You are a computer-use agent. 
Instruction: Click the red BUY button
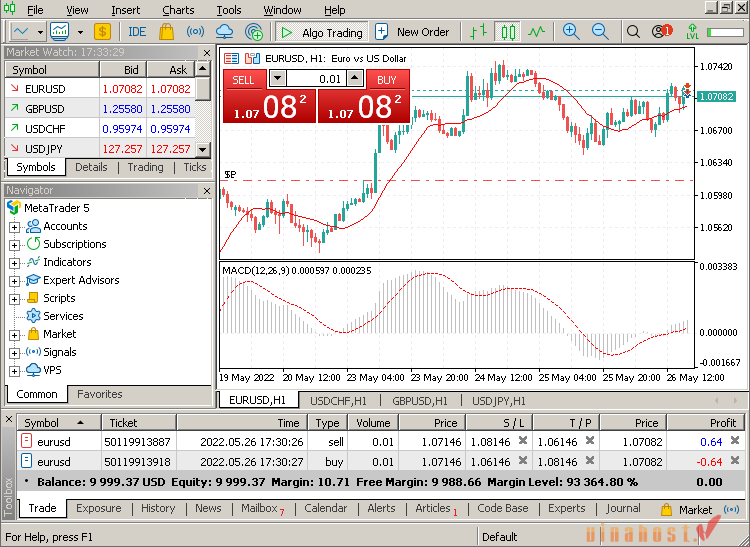387,79
